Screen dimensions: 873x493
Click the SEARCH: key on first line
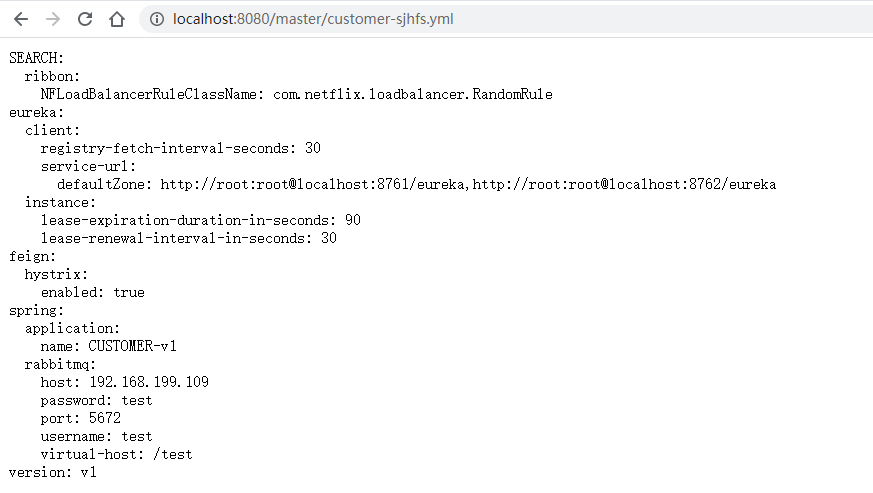(37, 58)
